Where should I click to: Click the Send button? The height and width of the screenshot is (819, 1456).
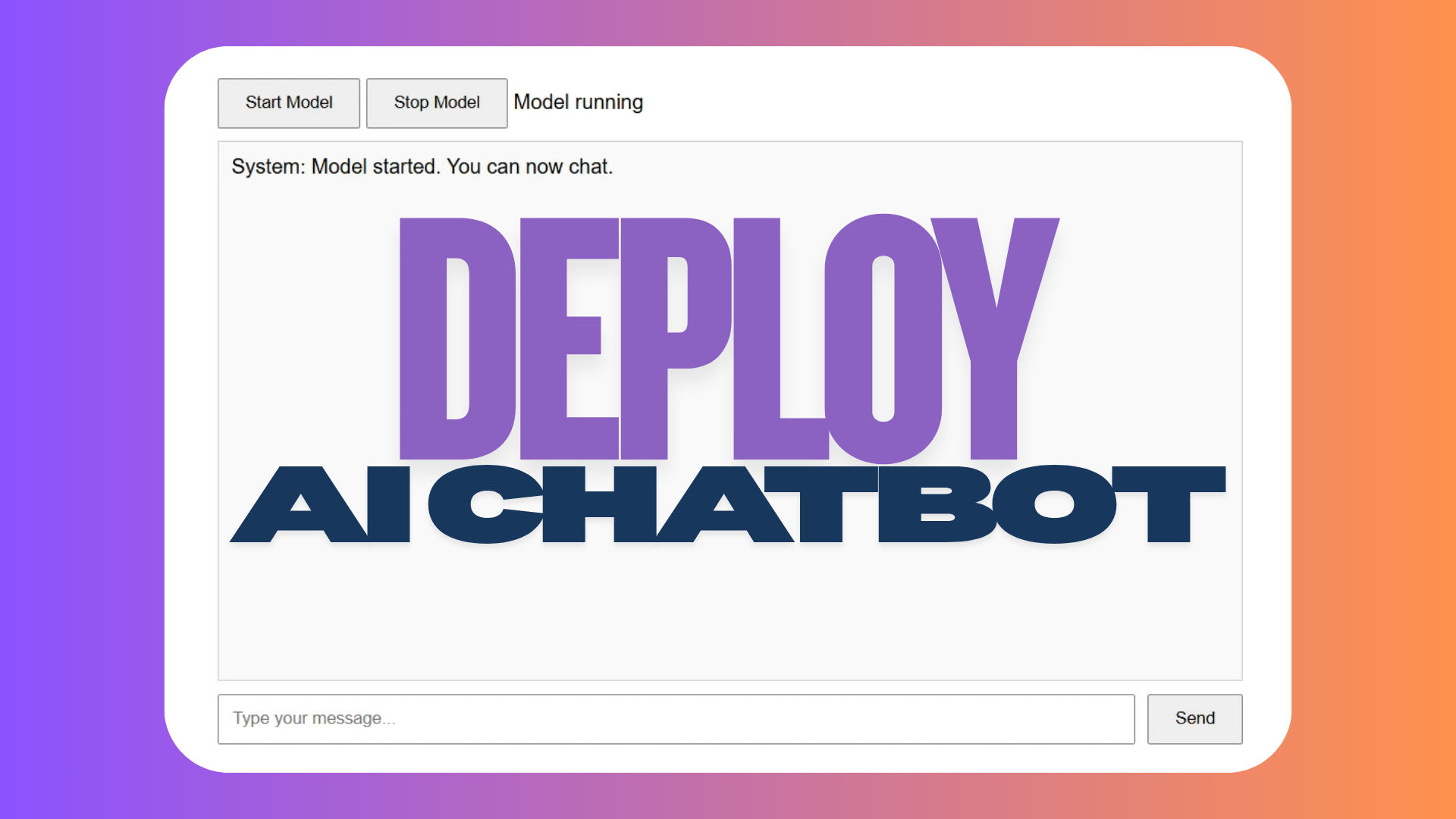pyautogui.click(x=1194, y=718)
